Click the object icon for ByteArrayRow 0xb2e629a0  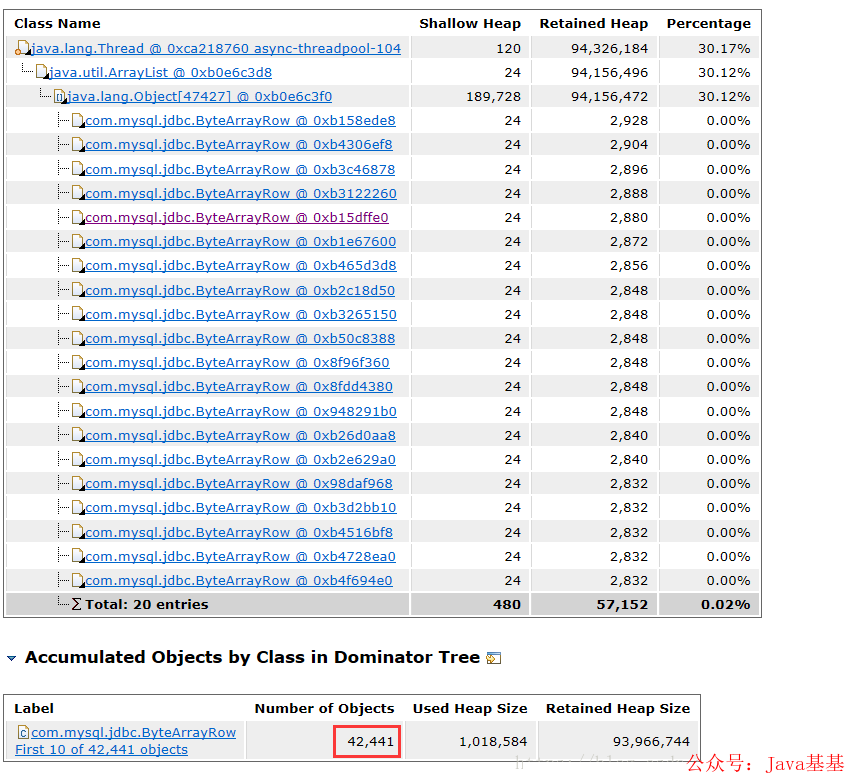(x=78, y=459)
